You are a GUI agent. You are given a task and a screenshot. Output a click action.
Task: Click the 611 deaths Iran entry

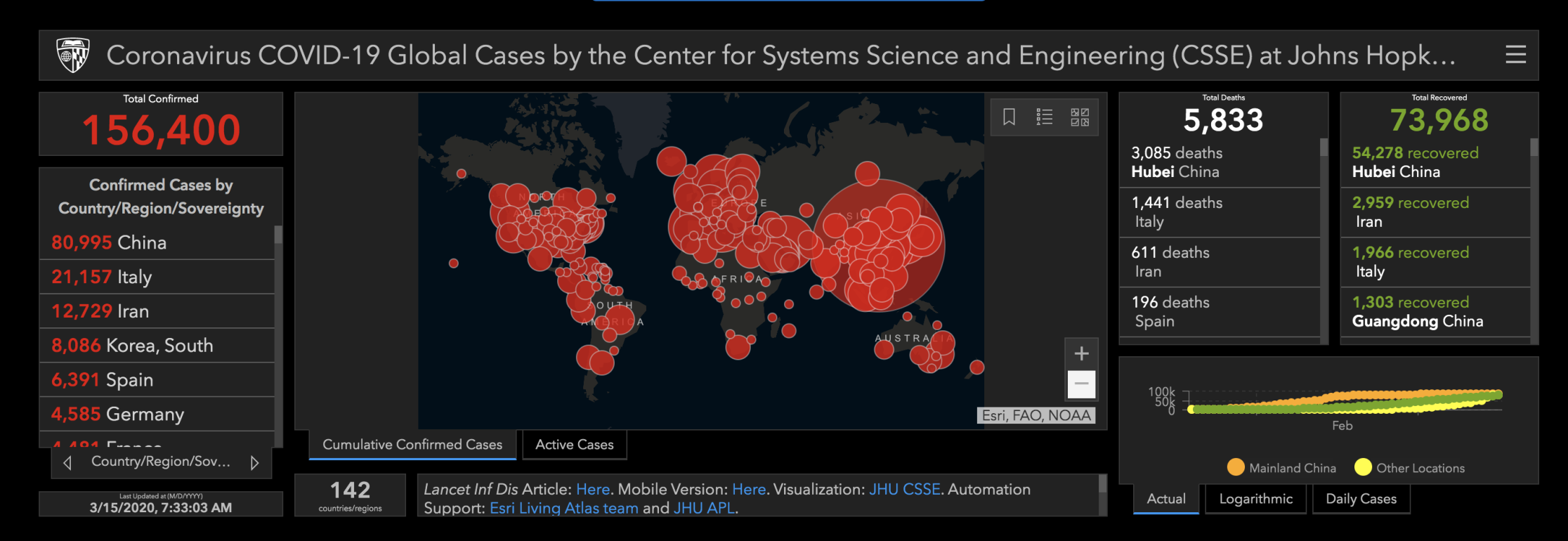click(1220, 262)
